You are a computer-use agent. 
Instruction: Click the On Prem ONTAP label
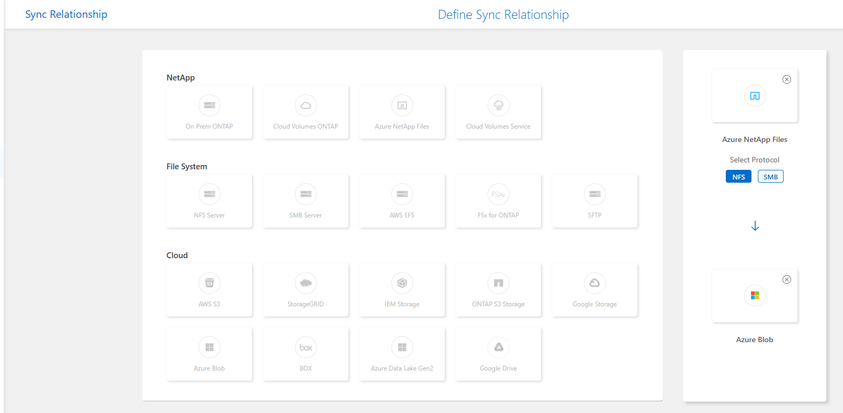pyautogui.click(x=209, y=126)
